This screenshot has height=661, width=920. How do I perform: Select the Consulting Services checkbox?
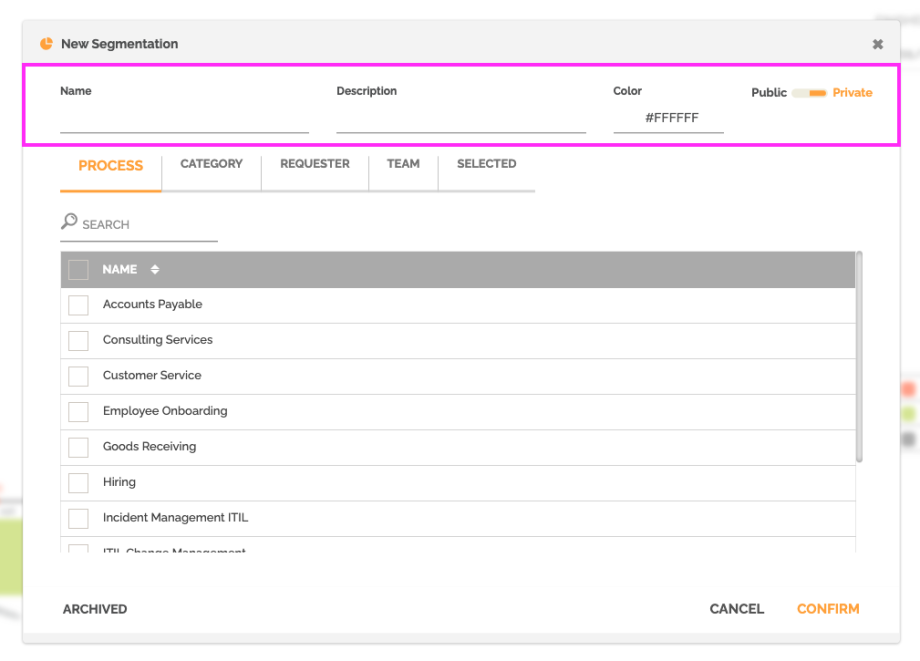[x=78, y=341]
